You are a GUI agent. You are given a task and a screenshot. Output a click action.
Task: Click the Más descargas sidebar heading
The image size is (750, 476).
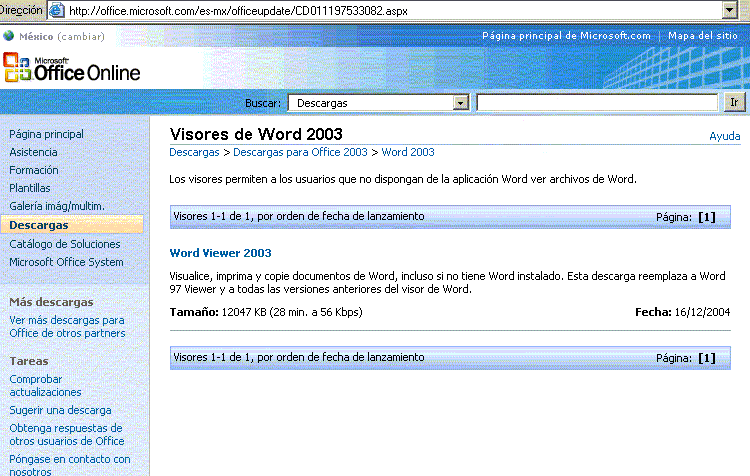pos(51,302)
